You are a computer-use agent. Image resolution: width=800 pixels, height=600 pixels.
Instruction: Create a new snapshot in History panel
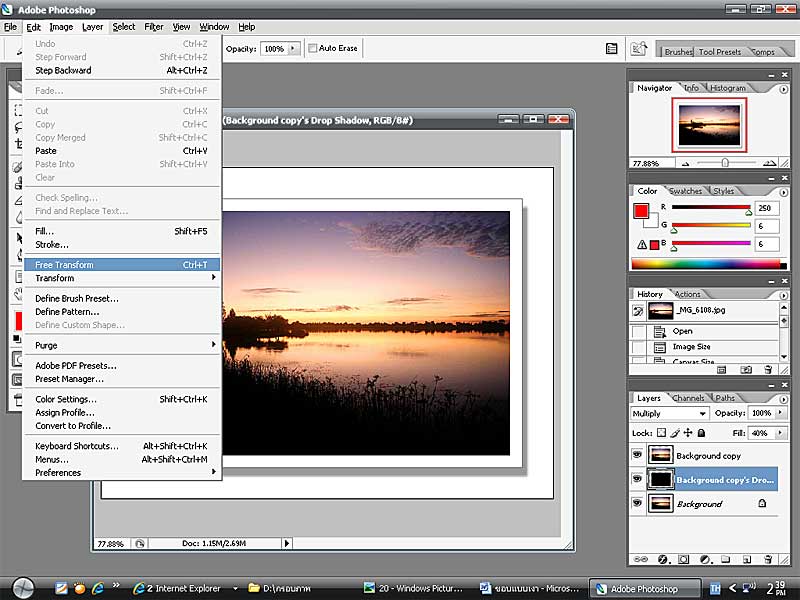[746, 370]
